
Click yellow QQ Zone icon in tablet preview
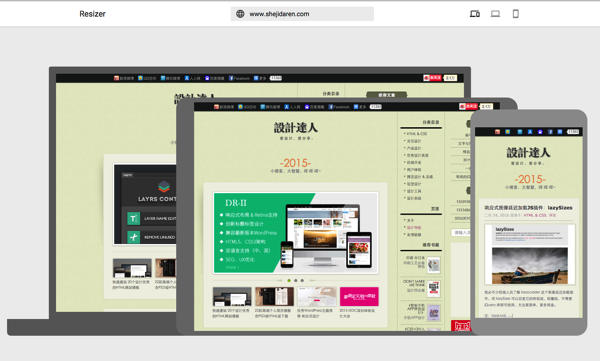pyautogui.click(x=240, y=107)
